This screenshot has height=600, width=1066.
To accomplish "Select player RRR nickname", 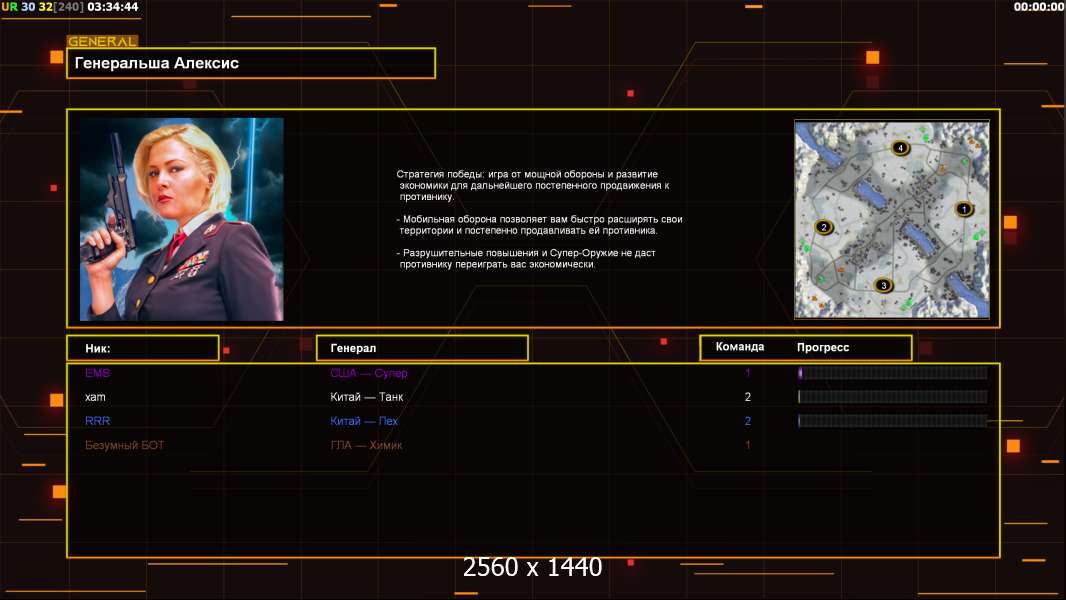I will tap(97, 421).
